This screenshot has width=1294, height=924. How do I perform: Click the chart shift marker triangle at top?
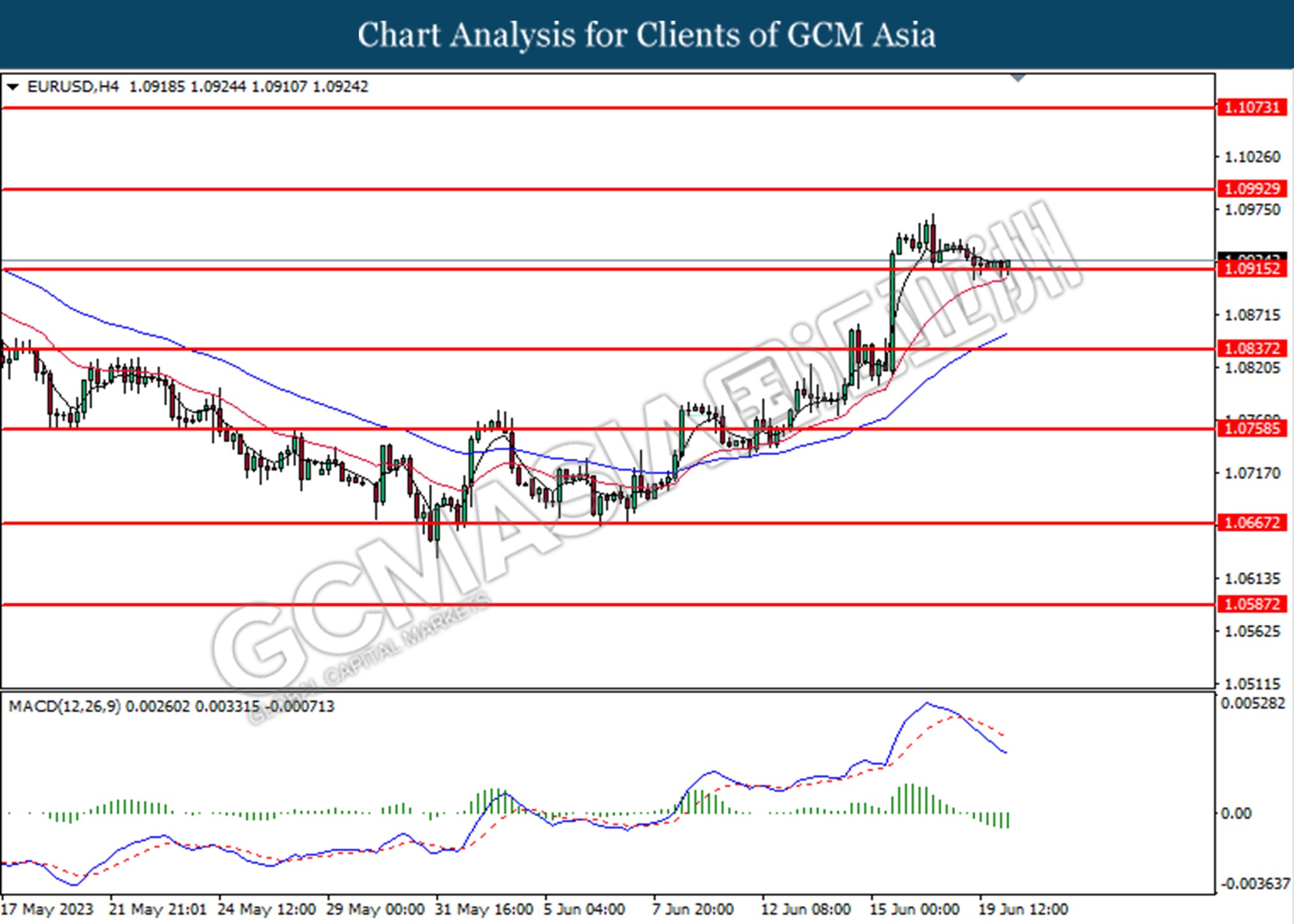(1018, 78)
